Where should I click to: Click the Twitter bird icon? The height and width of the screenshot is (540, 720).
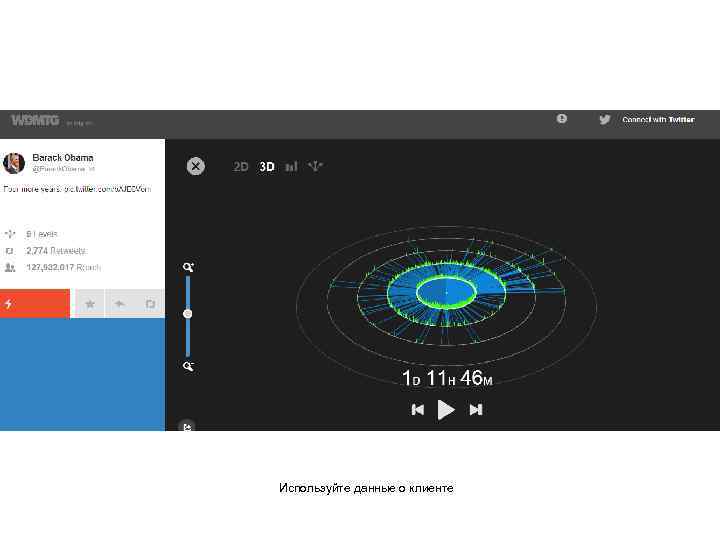pos(605,120)
